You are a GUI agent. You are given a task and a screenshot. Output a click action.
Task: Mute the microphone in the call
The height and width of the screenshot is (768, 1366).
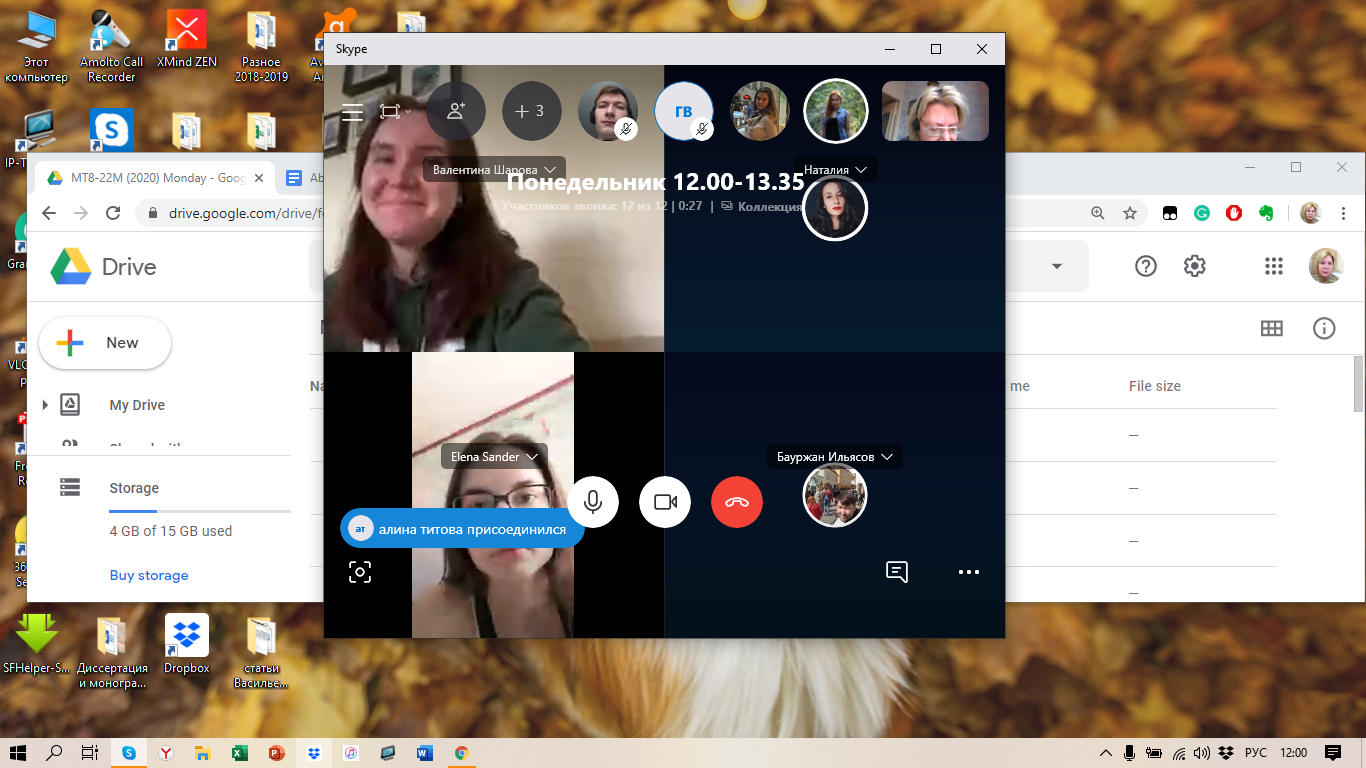pyautogui.click(x=593, y=502)
